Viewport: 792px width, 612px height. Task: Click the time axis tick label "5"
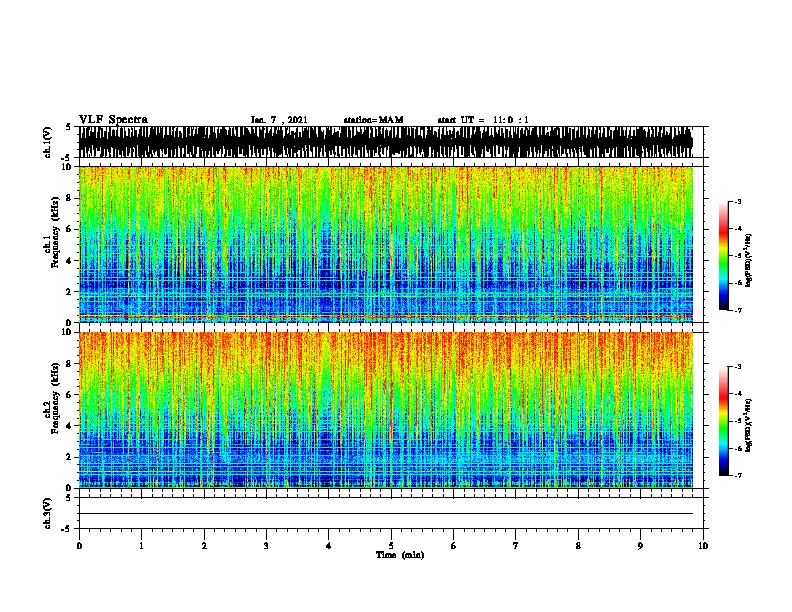(x=391, y=546)
